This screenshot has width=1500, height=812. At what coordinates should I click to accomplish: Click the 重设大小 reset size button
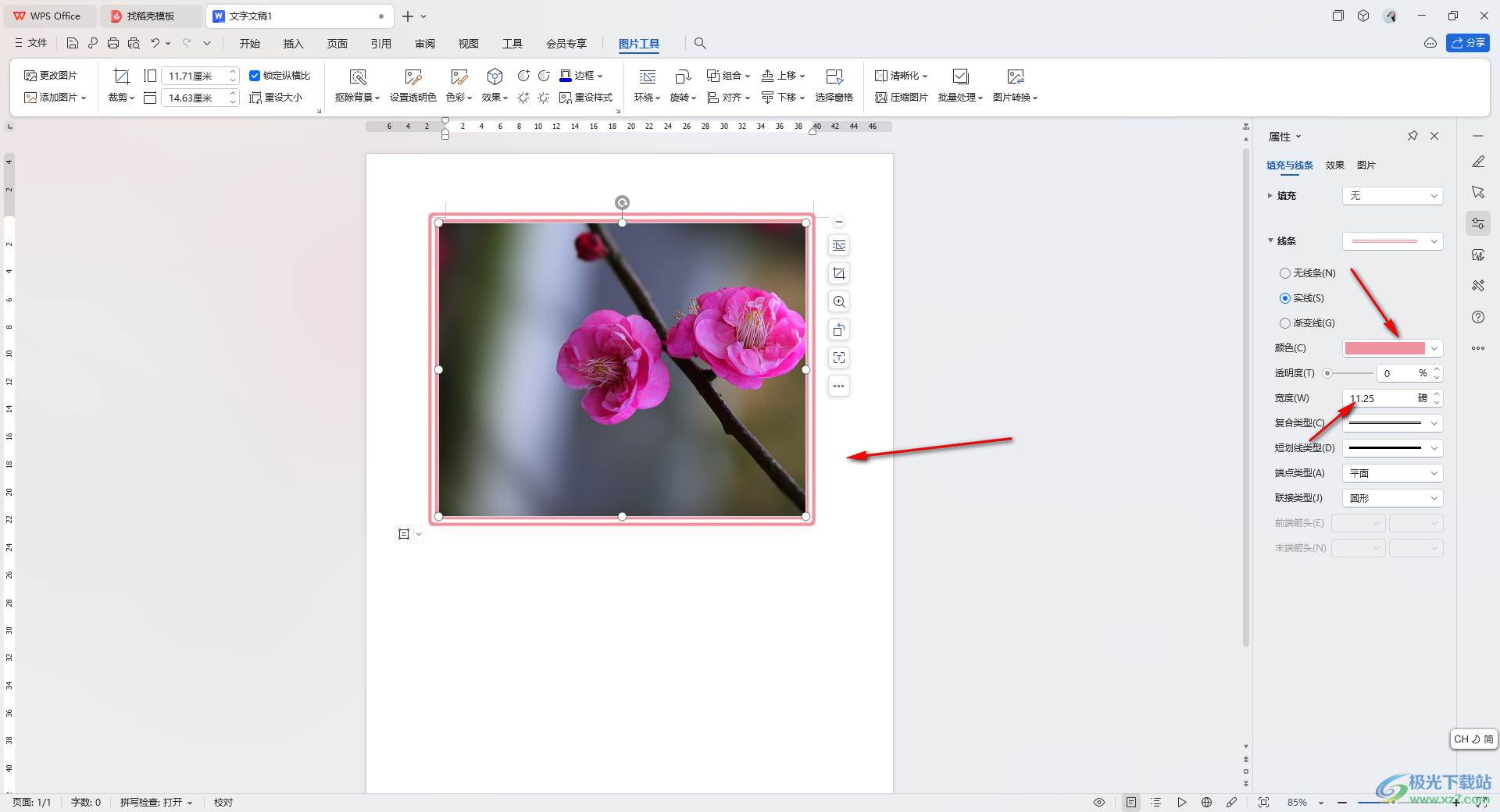[x=276, y=98]
